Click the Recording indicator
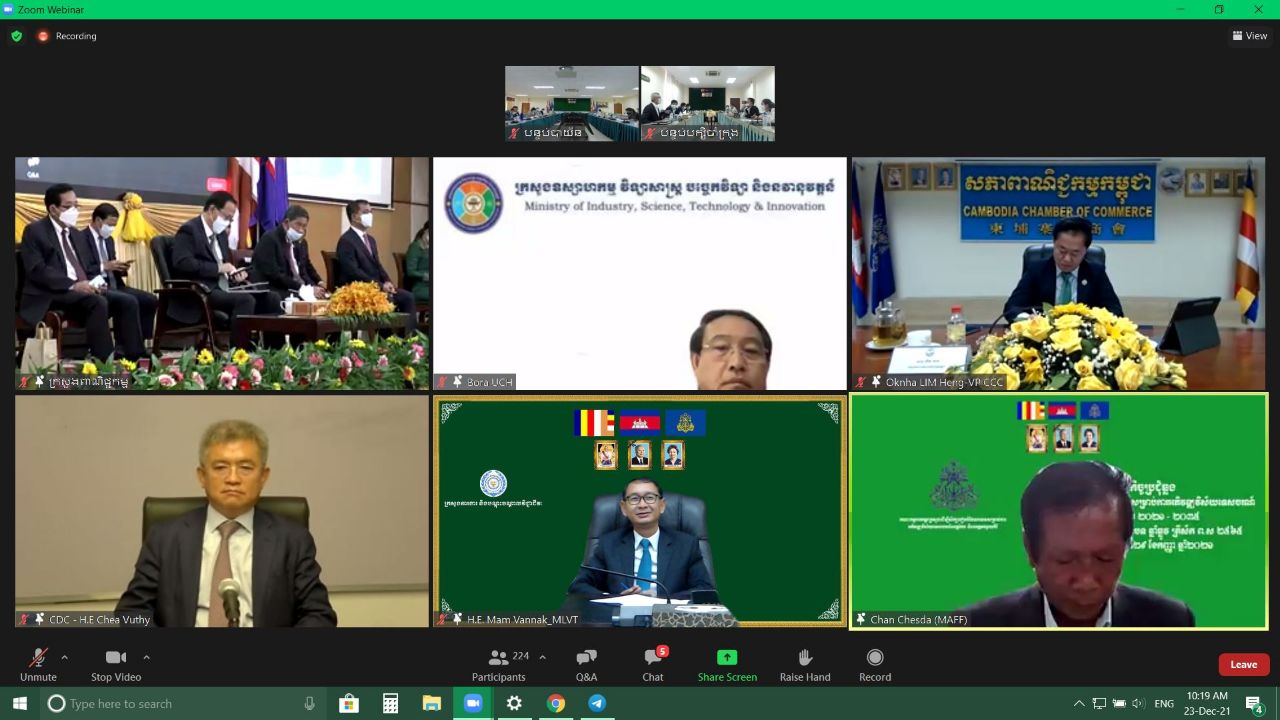This screenshot has width=1280, height=720. click(x=67, y=36)
